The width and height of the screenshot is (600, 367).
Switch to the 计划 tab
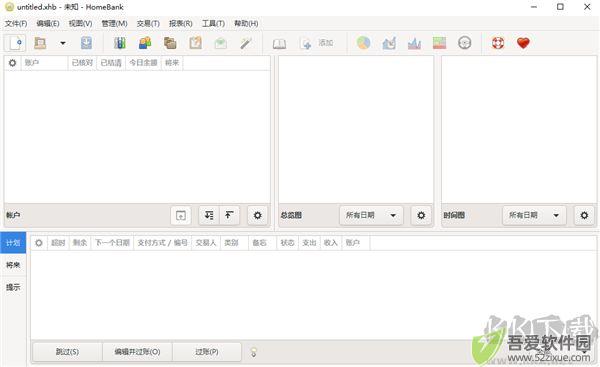coord(13,243)
